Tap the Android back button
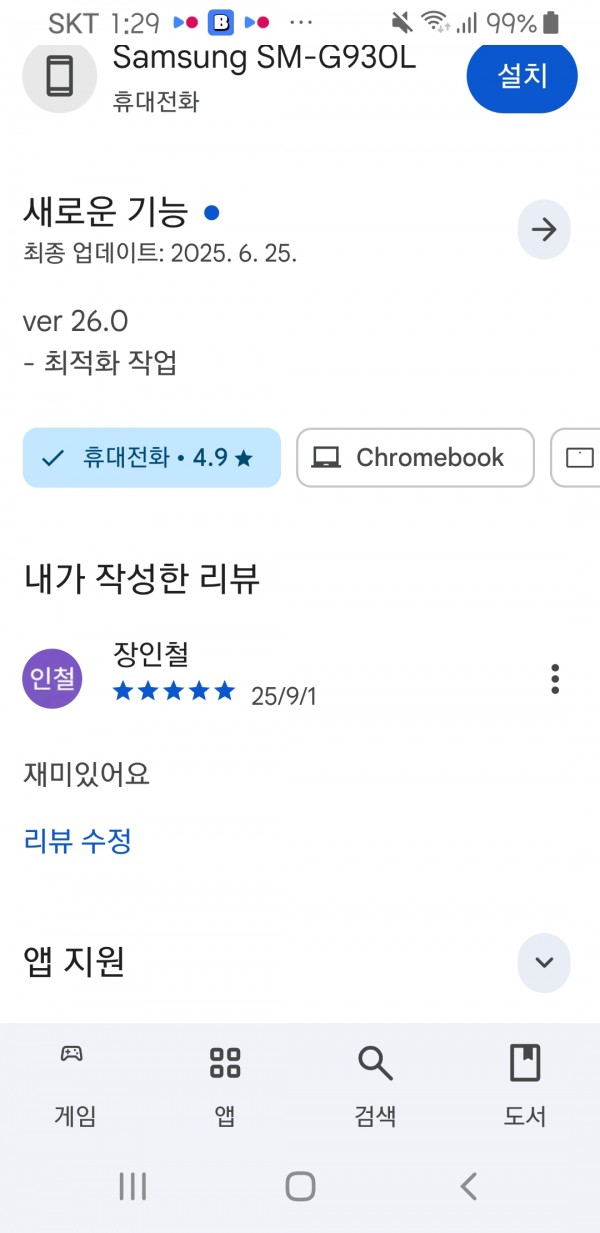The height and width of the screenshot is (1233, 600). [468, 1186]
